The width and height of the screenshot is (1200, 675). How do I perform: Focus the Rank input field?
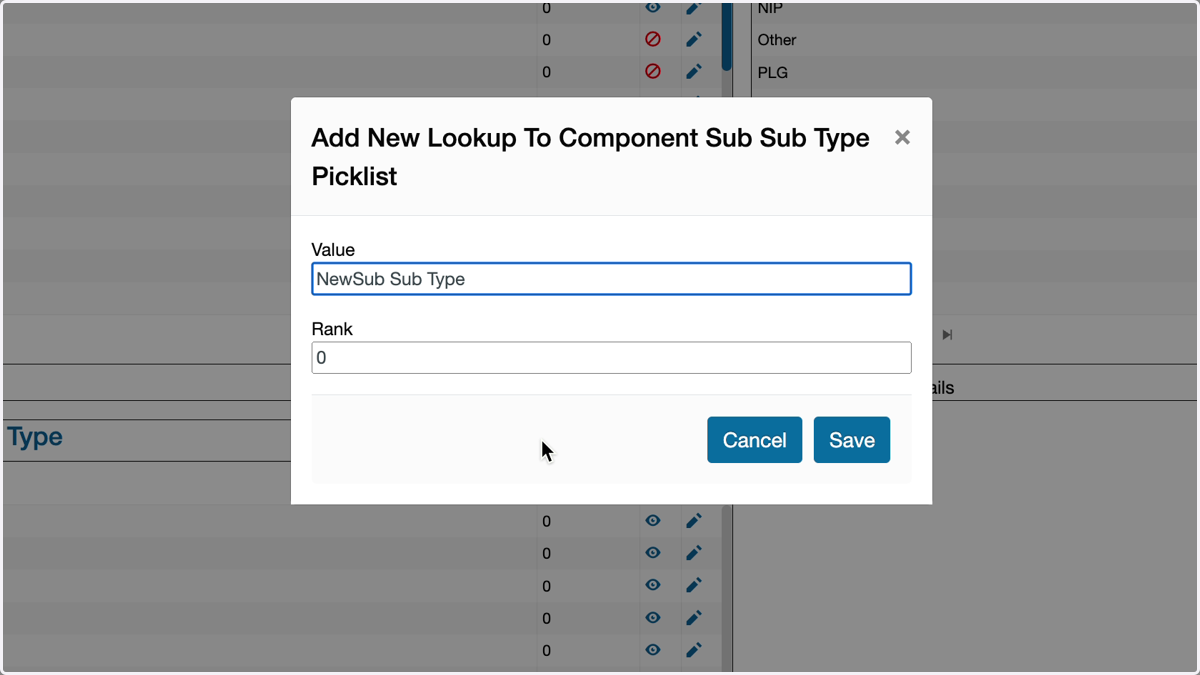pos(611,358)
